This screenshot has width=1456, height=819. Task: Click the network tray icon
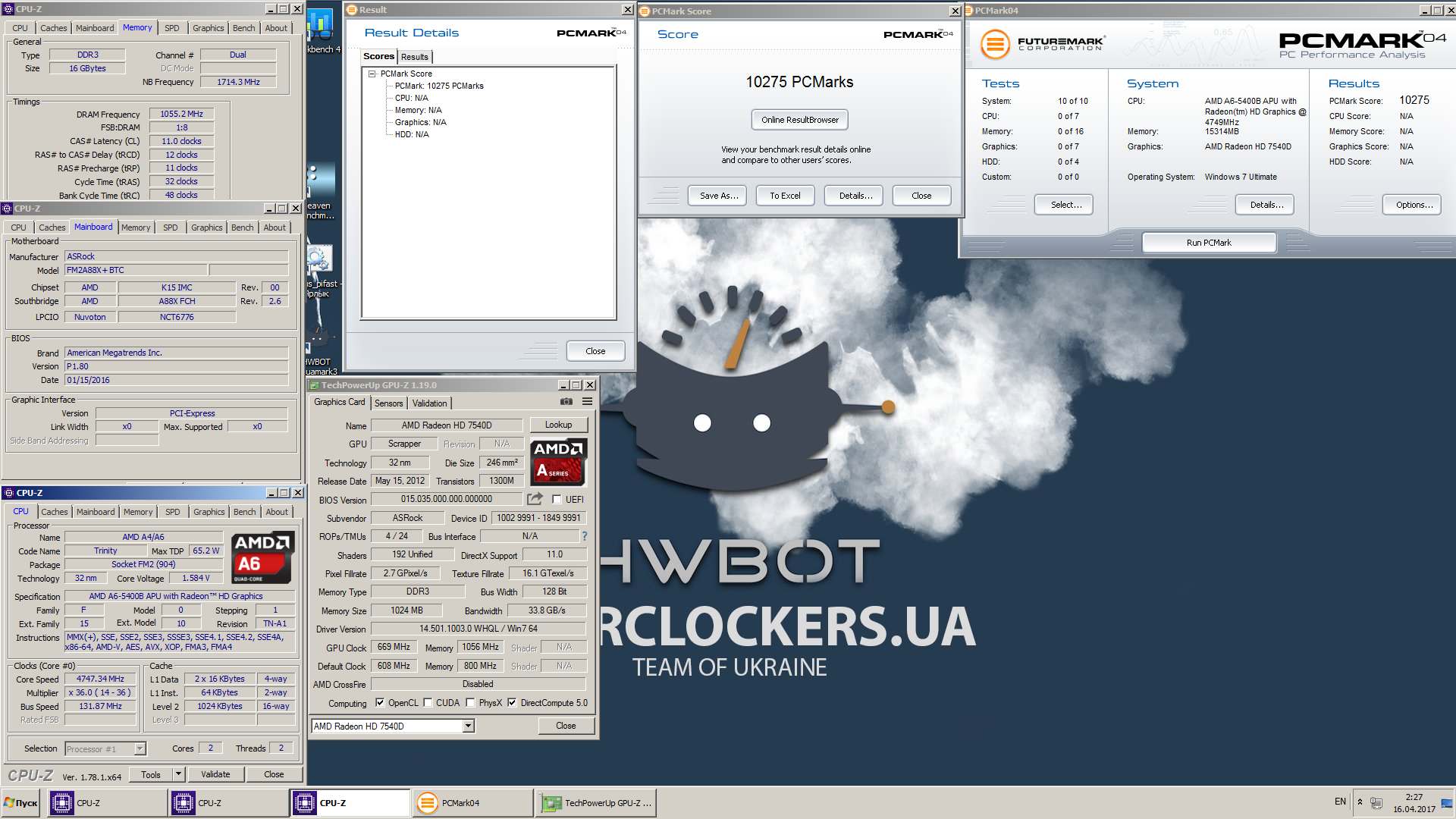(1376, 802)
